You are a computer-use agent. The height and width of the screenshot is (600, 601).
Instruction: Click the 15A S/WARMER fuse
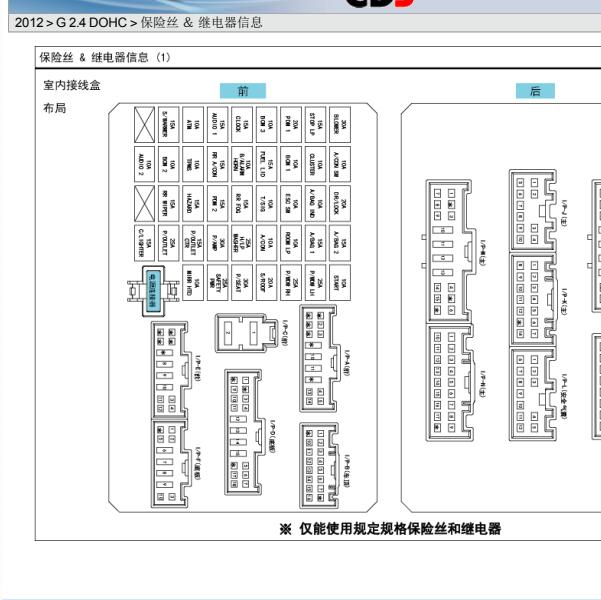(x=168, y=125)
